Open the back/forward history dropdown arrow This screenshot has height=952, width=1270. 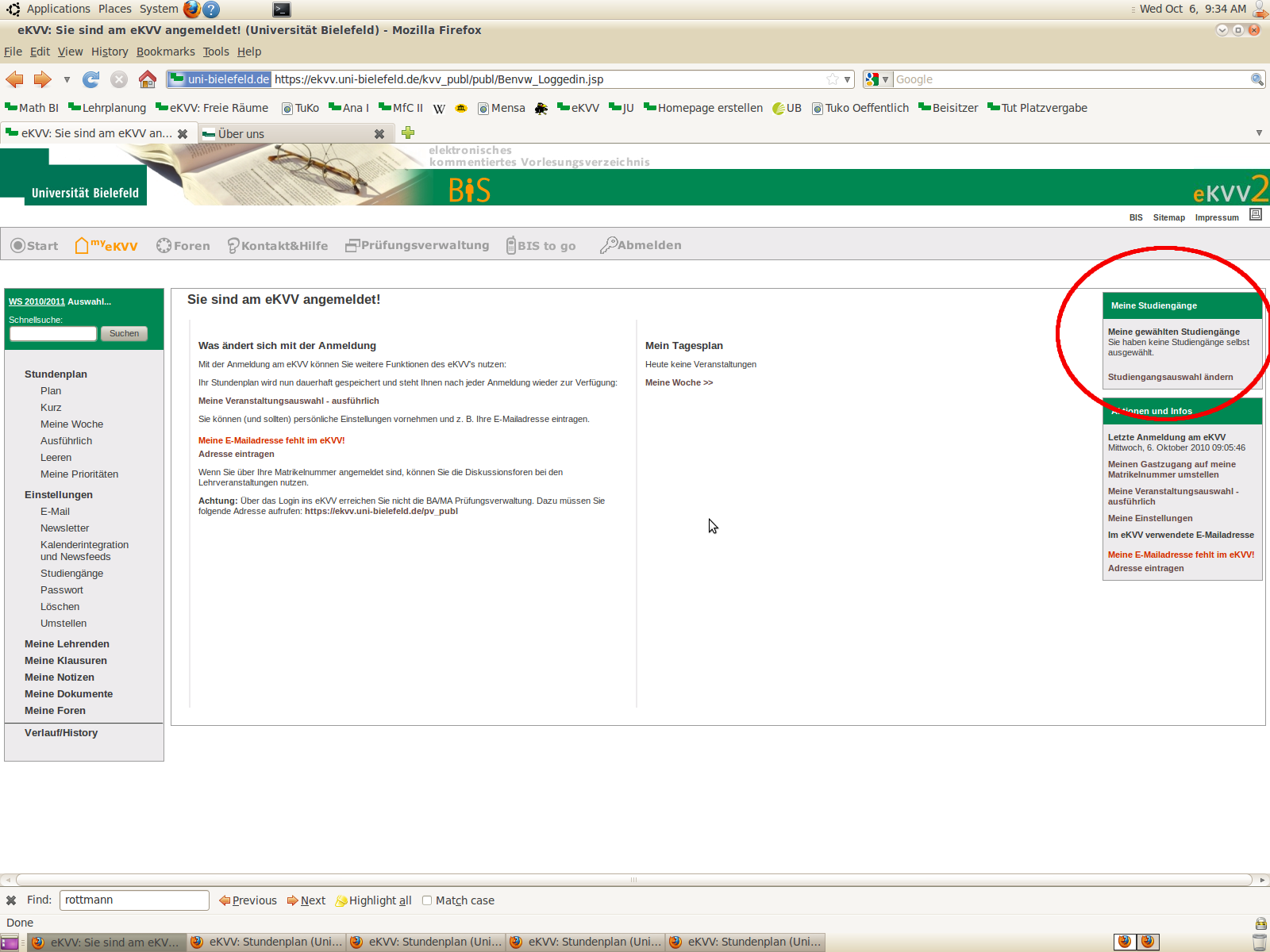pos(67,79)
